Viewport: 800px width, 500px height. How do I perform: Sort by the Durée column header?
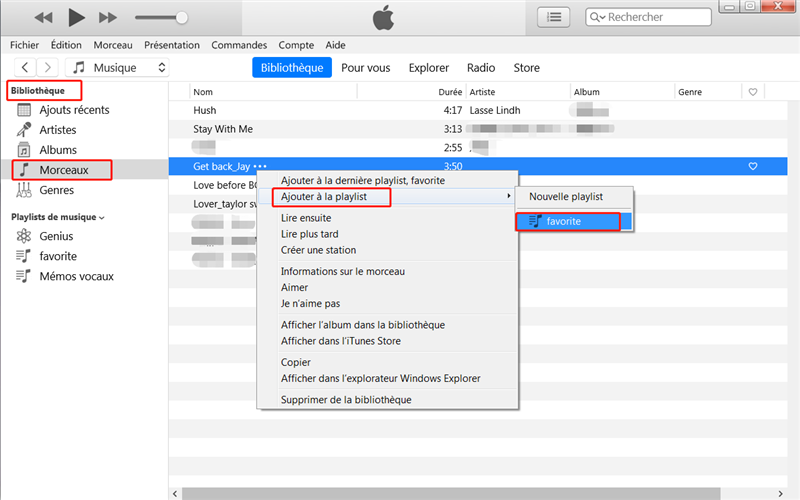point(450,92)
